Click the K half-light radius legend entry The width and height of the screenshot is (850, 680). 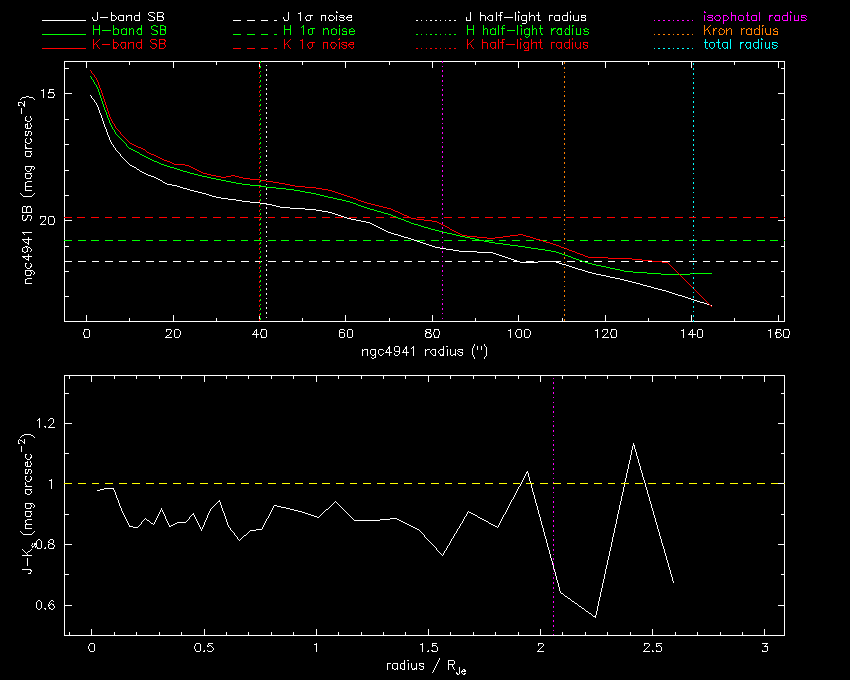526,45
